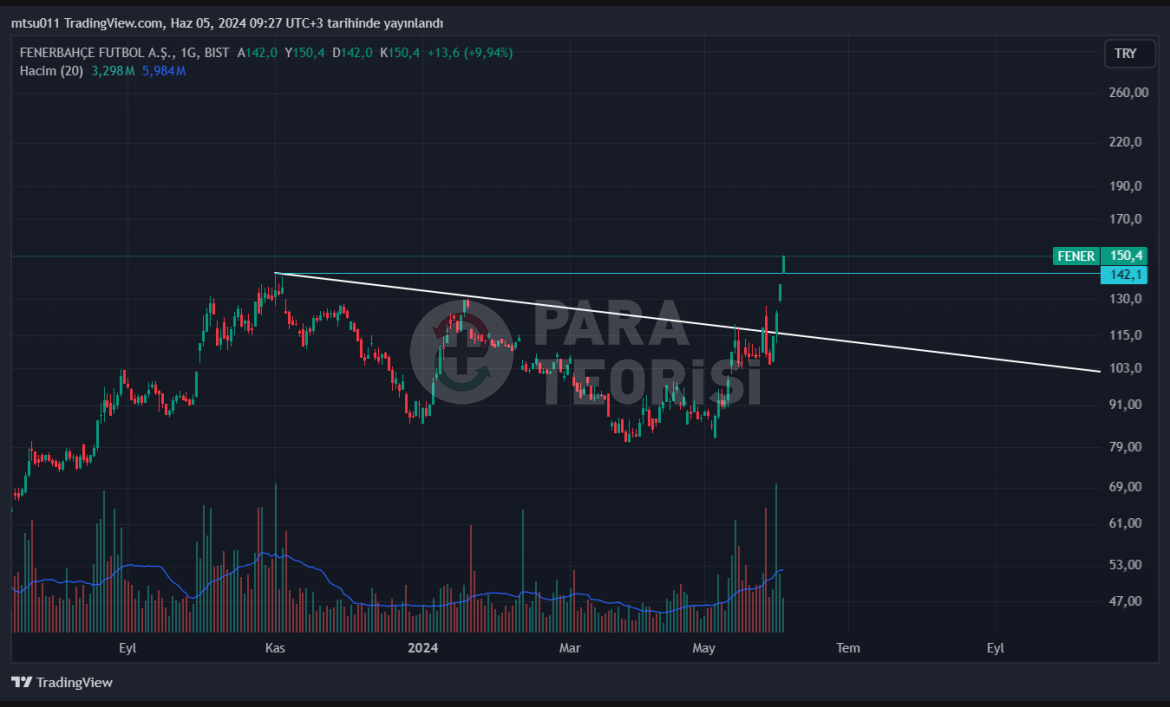Click the 2024 year label on time axis
Viewport: 1170px width, 707px height.
pyautogui.click(x=422, y=648)
